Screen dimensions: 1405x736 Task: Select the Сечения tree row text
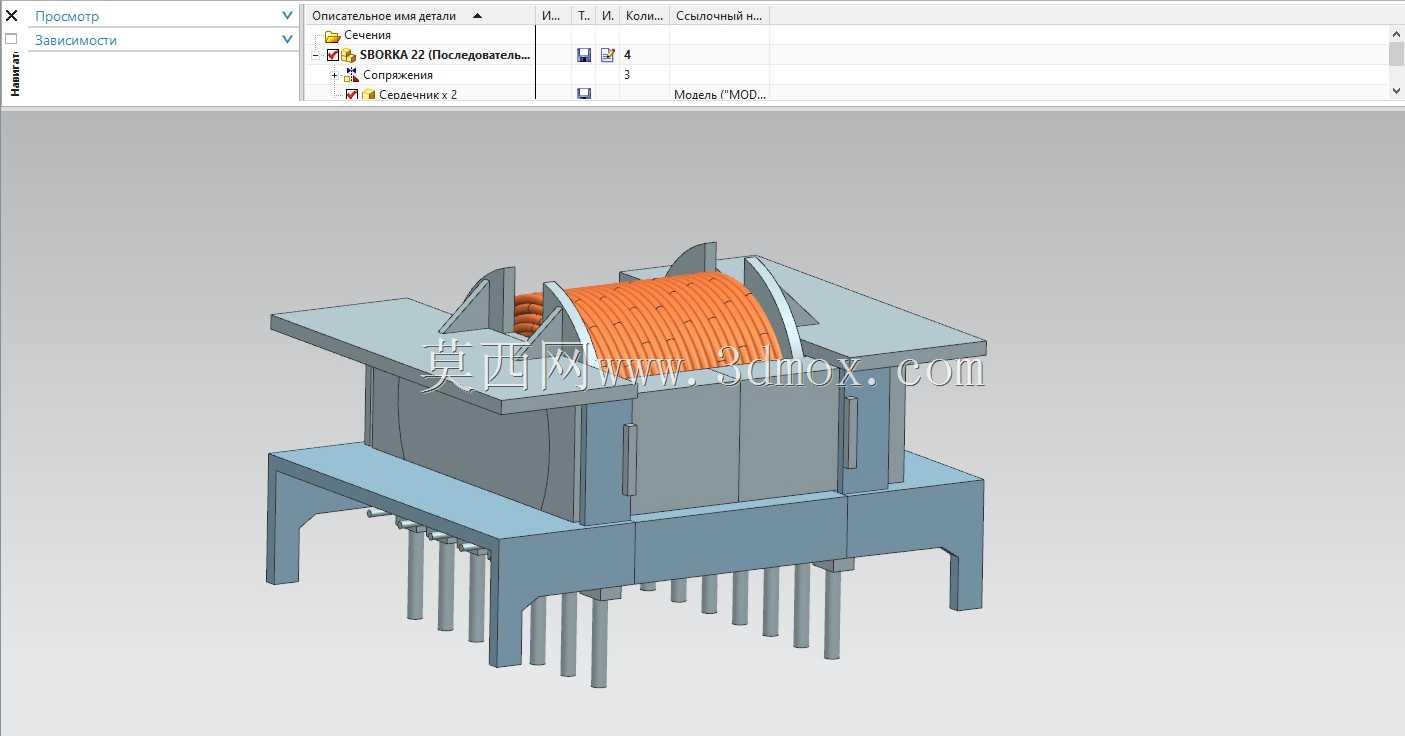point(368,35)
